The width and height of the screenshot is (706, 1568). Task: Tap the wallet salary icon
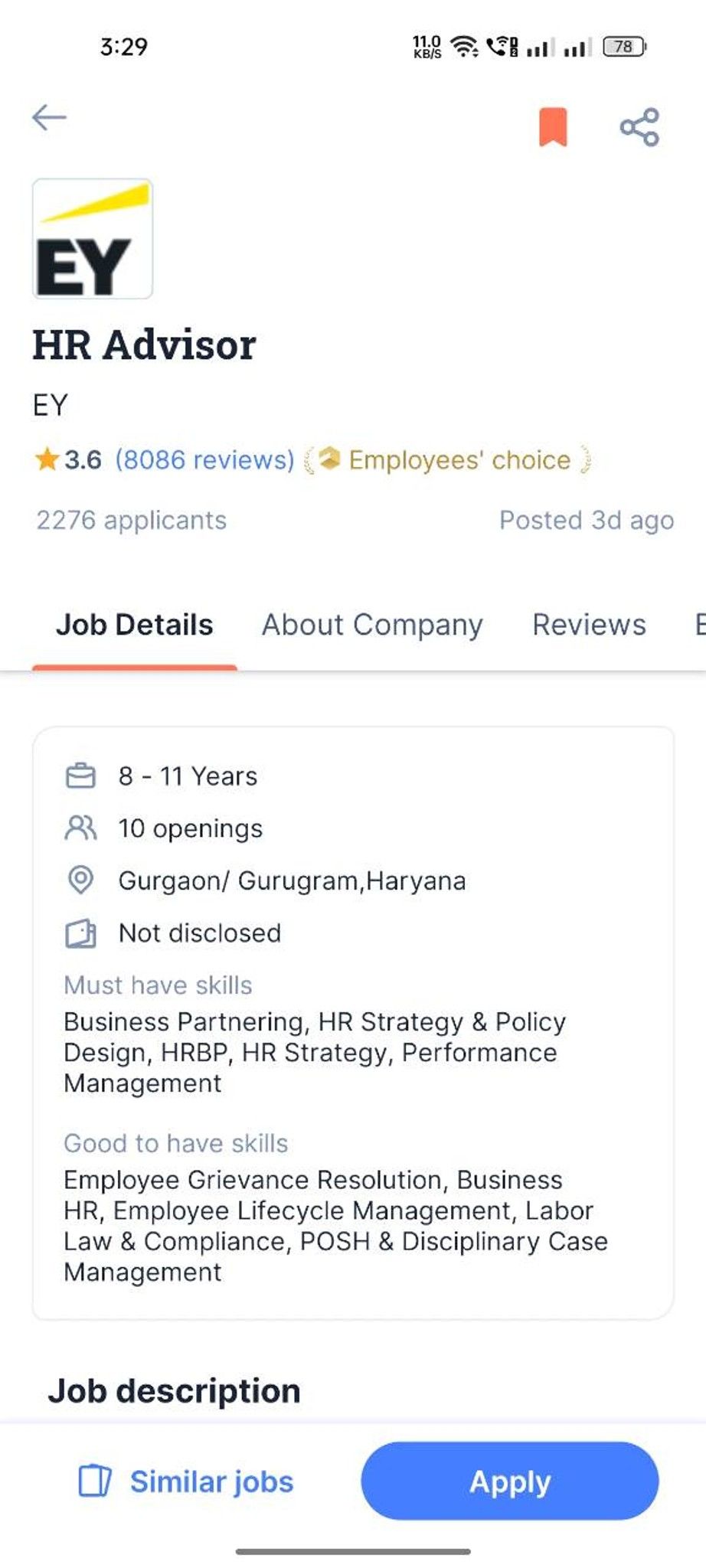coord(80,933)
